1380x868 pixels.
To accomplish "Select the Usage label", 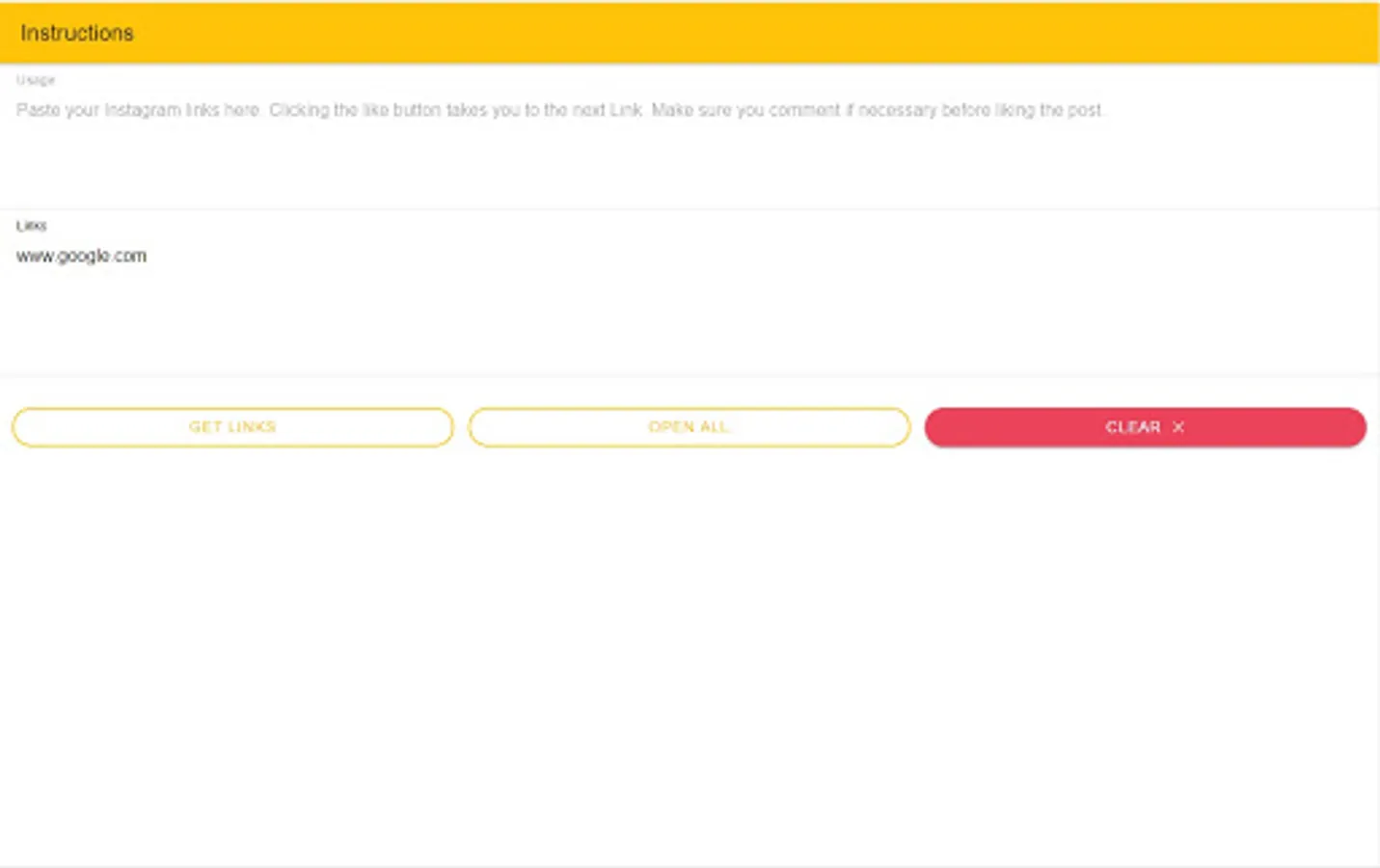I will pyautogui.click(x=35, y=79).
